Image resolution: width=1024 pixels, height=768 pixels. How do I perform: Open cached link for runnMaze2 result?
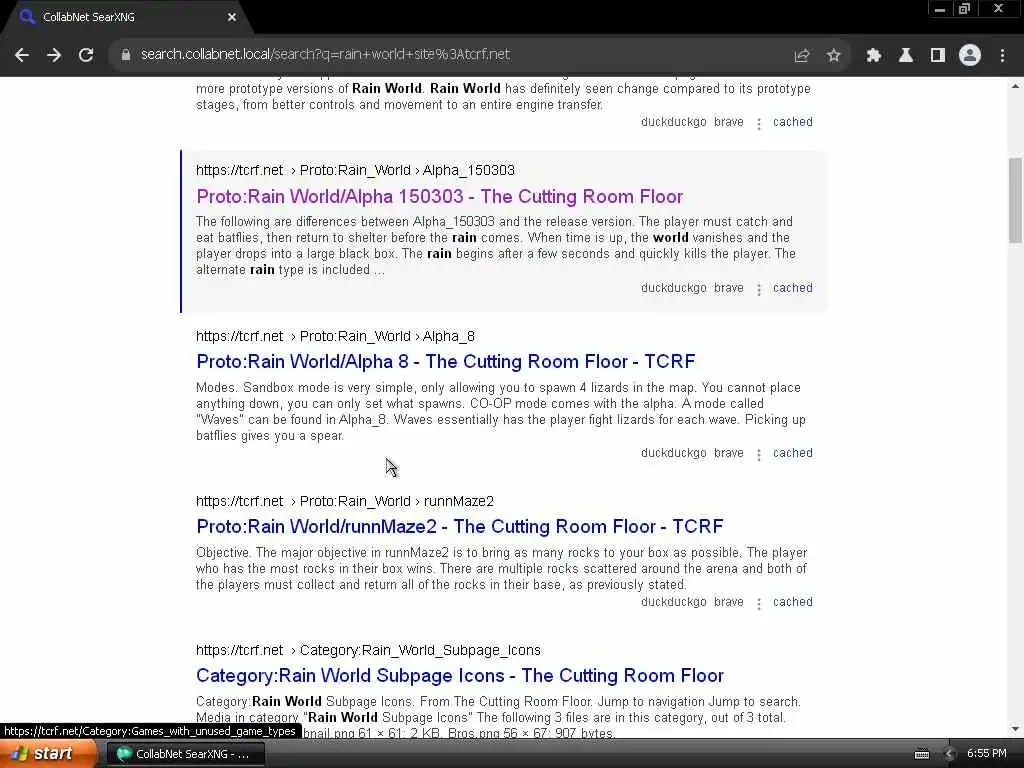793,602
